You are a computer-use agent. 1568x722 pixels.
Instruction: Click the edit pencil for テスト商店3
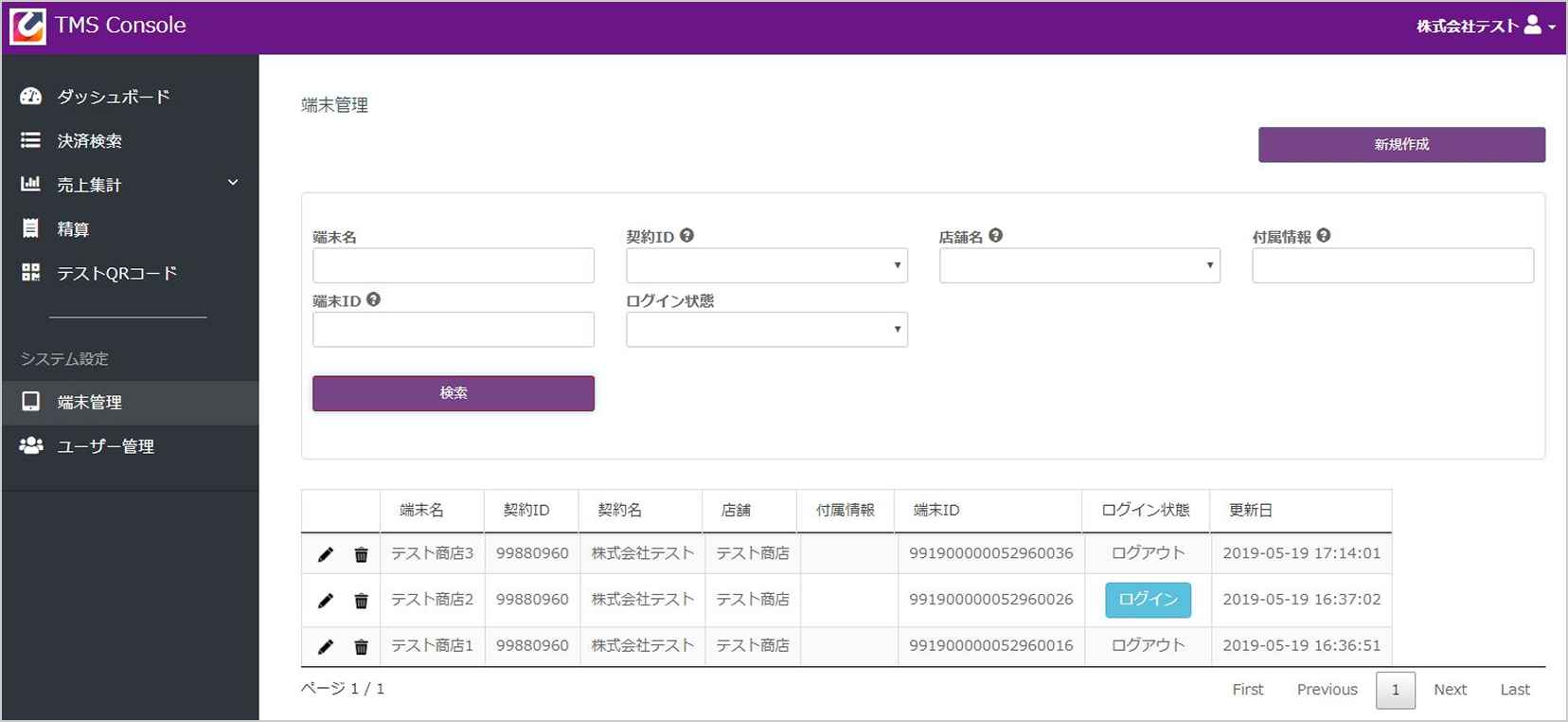(326, 554)
